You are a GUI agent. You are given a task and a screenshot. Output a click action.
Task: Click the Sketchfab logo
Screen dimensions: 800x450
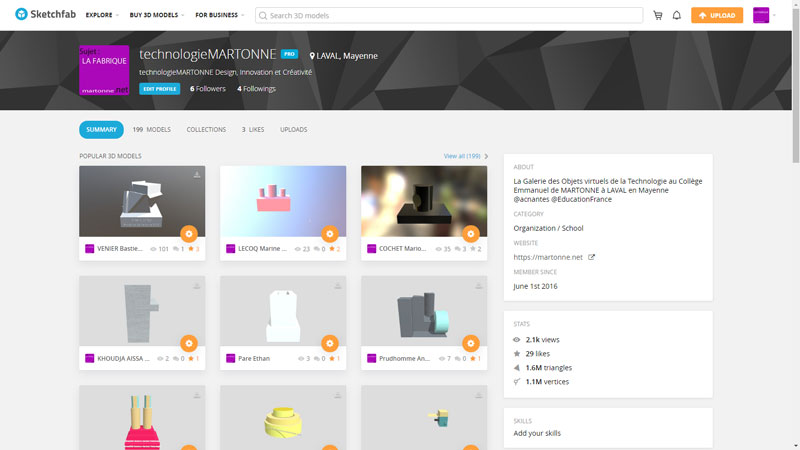pos(45,14)
